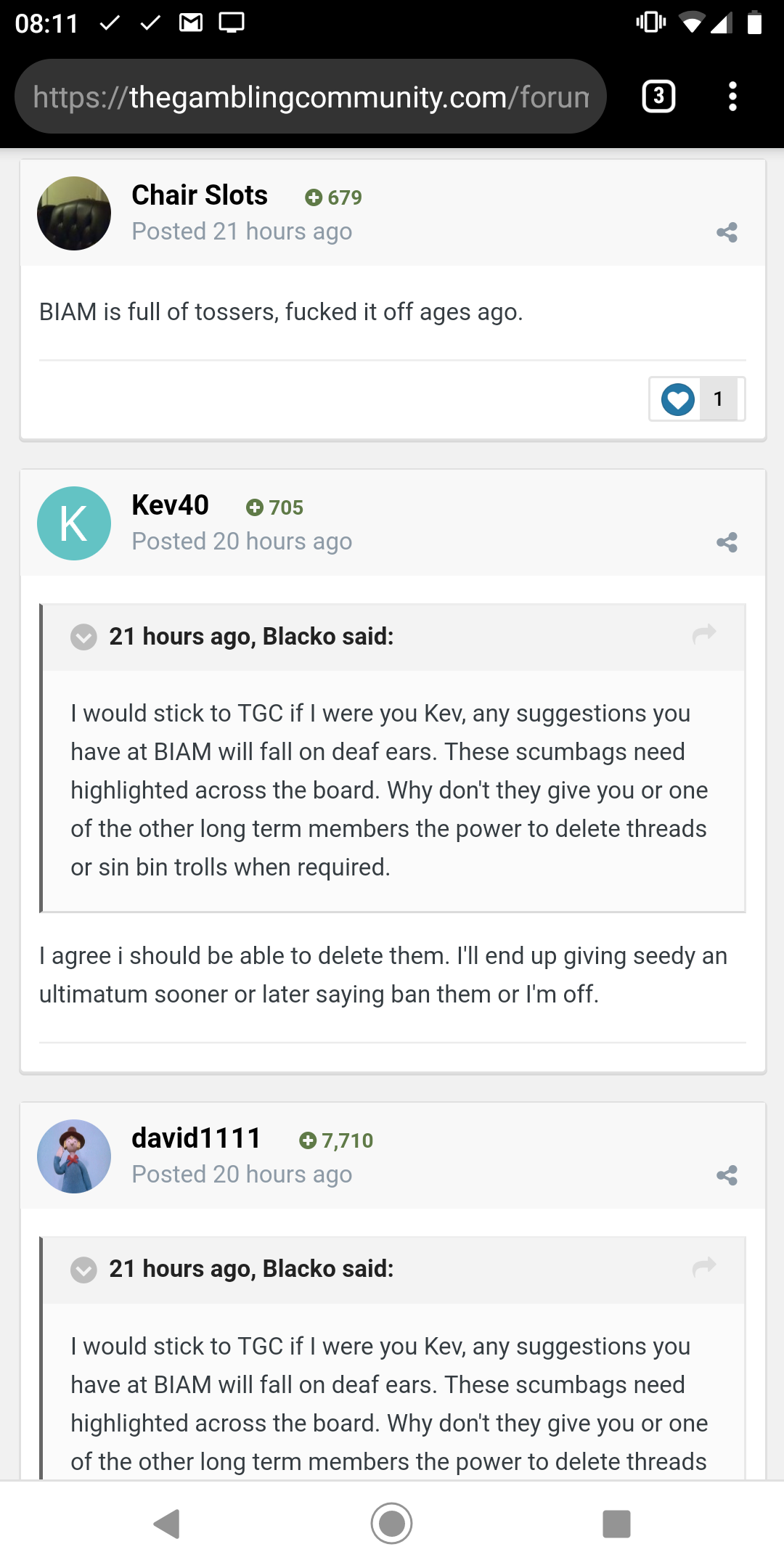Viewport: 784px width, 1568px height.
Task: Collapse the Blacko quote in Kev40's post
Action: (x=83, y=637)
